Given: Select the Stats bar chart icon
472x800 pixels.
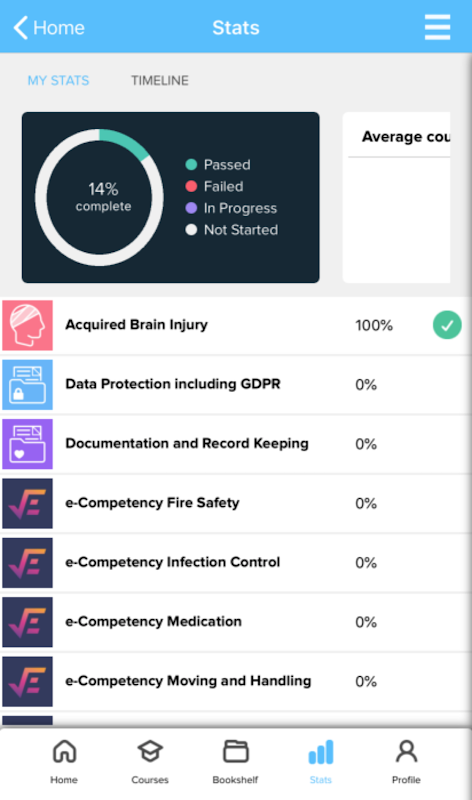Looking at the screenshot, I should click(x=321, y=753).
